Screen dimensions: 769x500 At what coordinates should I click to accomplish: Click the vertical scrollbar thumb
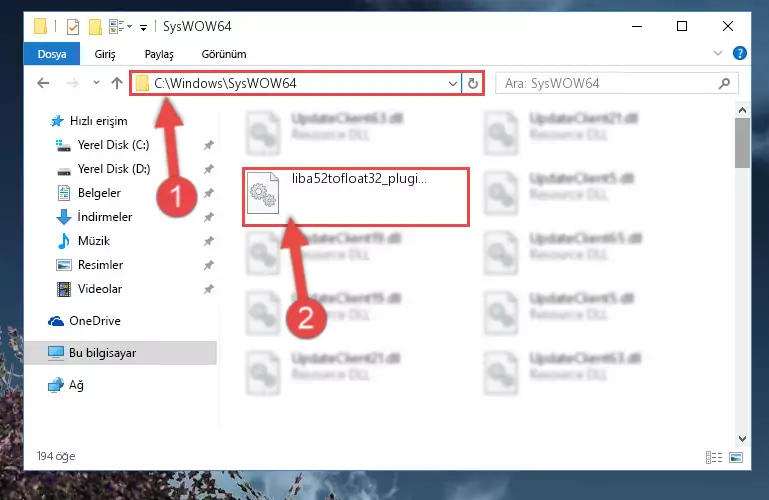click(742, 143)
